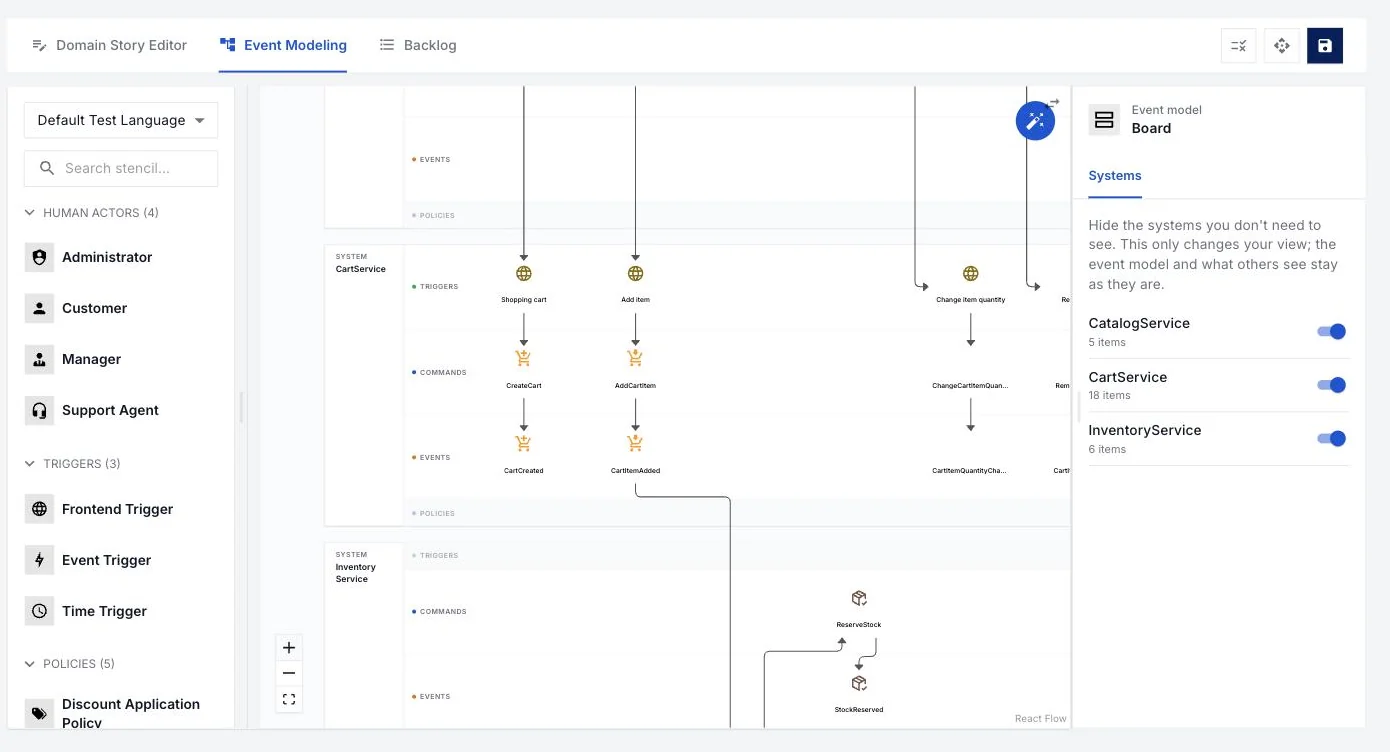The width and height of the screenshot is (1390, 752).
Task: Click the CartItemQuantityCha... event label
Action: (970, 470)
